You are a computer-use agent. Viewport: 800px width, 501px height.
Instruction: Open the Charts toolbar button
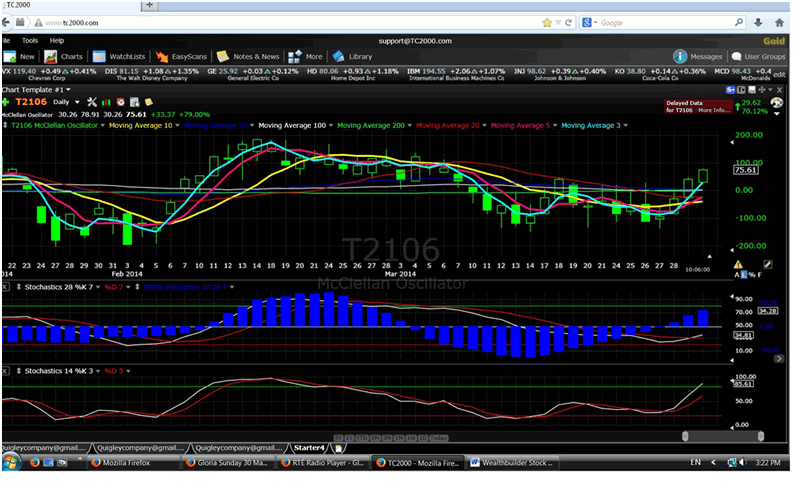tap(64, 56)
